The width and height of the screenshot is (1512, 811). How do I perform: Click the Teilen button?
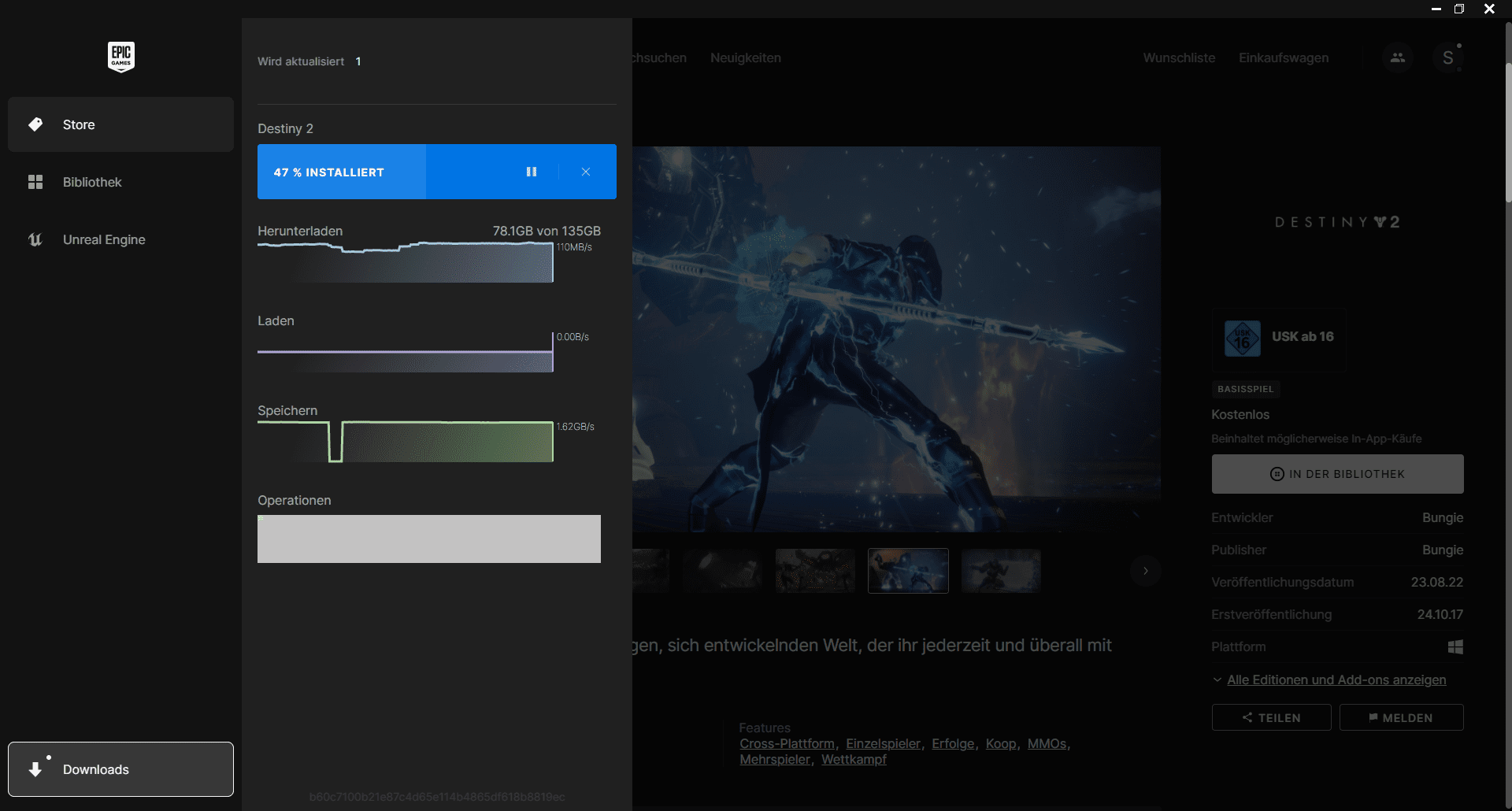tap(1271, 717)
